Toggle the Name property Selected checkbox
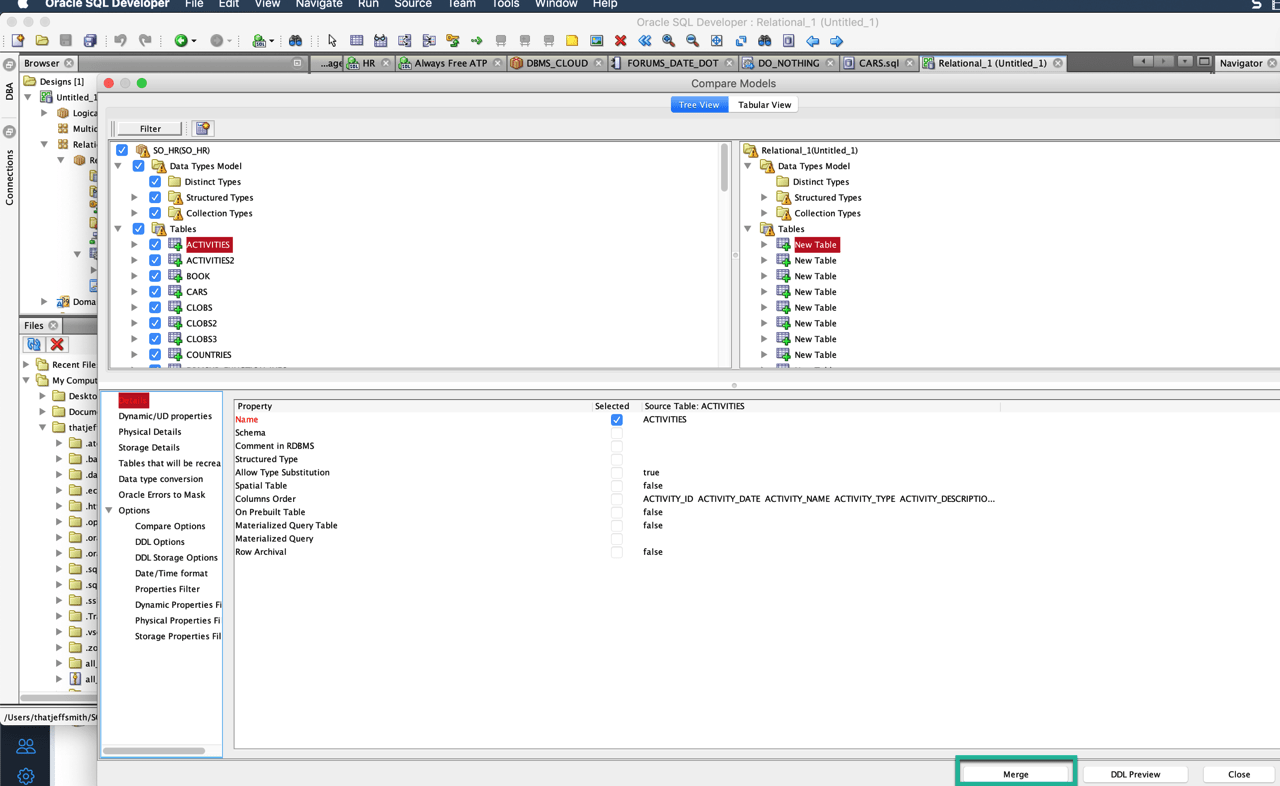This screenshot has height=786, width=1280. (616, 419)
